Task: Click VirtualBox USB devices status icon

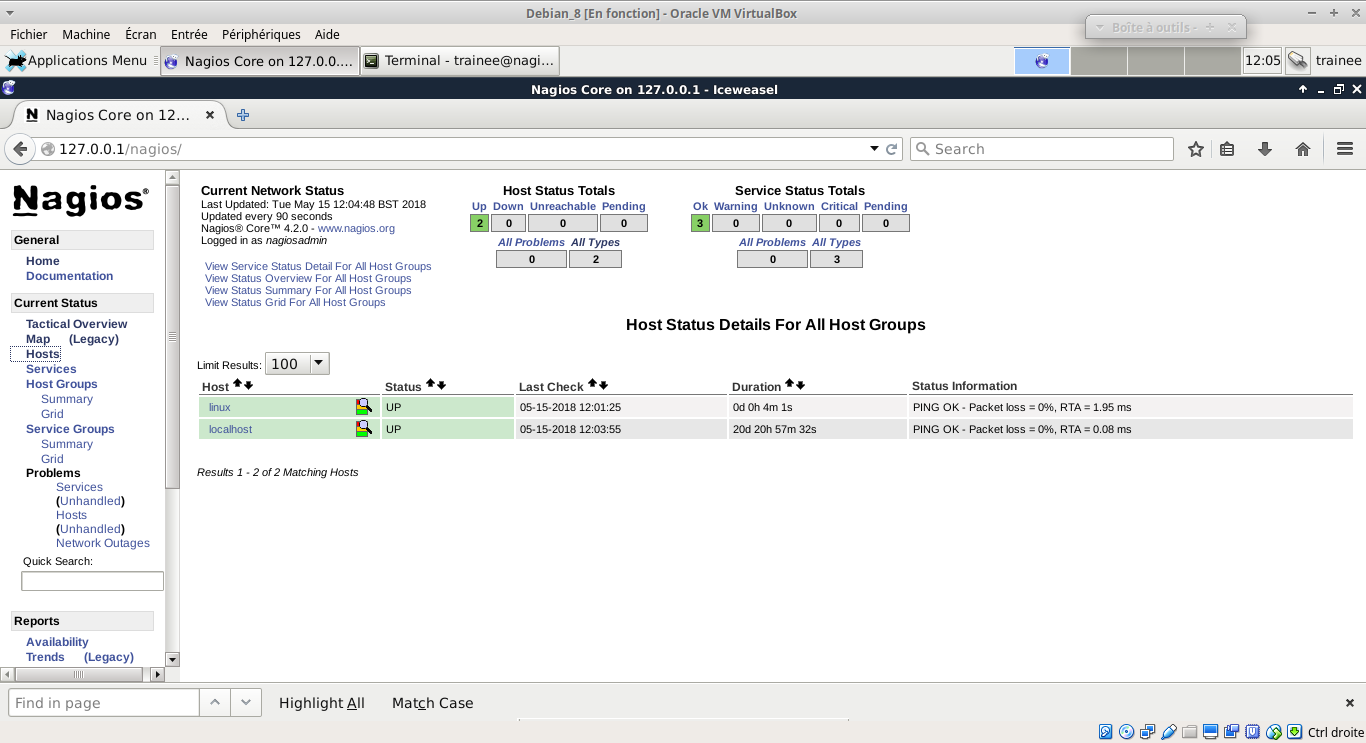Action: [1168, 732]
